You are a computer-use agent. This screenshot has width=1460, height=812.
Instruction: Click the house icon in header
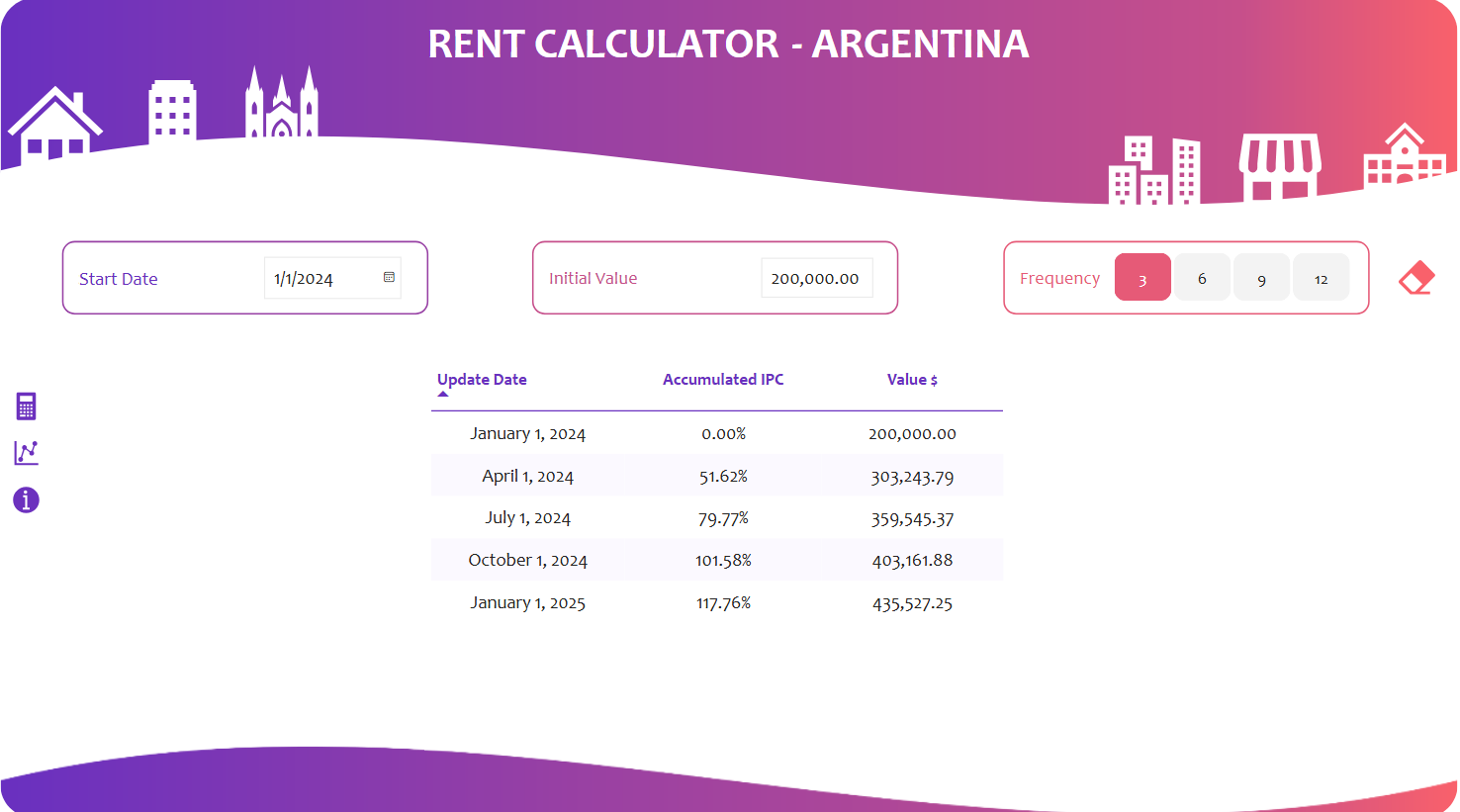point(54,126)
